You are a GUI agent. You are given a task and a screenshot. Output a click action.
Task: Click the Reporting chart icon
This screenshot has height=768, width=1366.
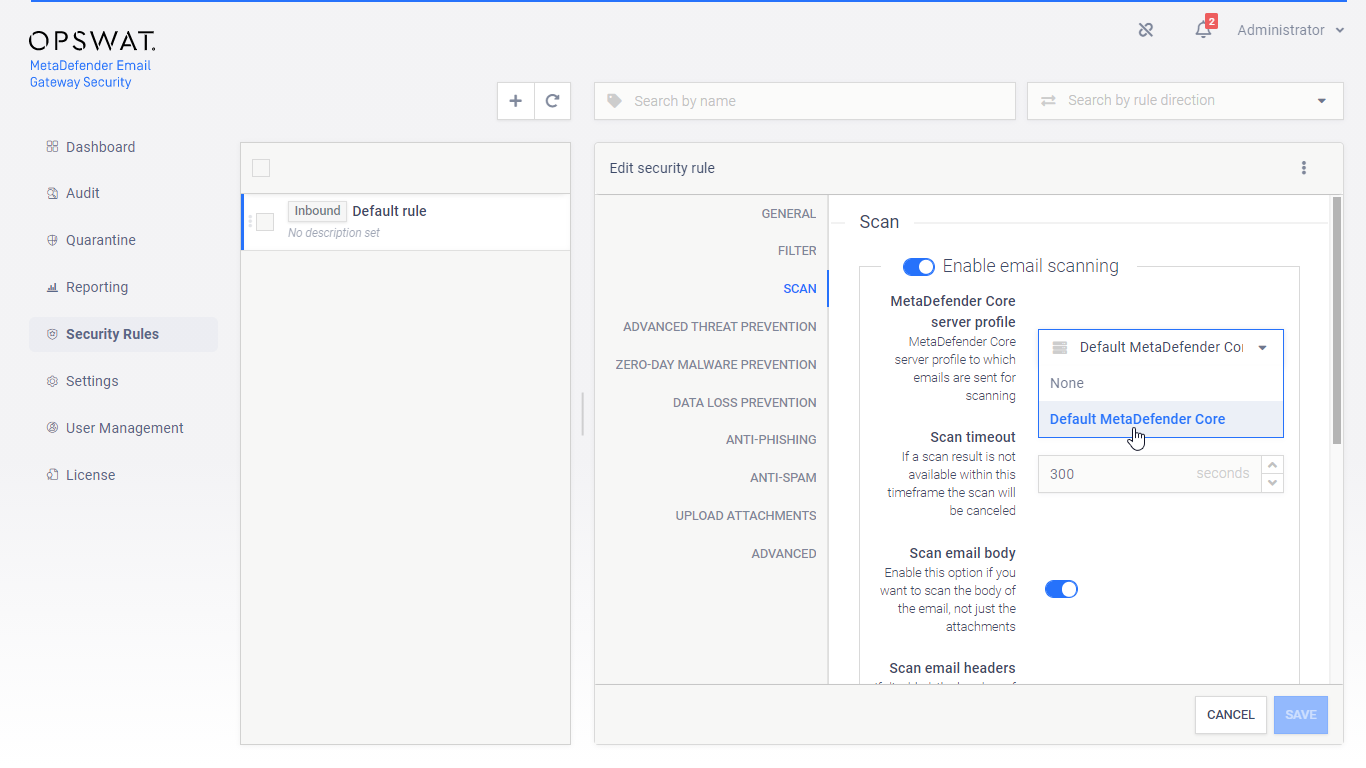point(52,287)
